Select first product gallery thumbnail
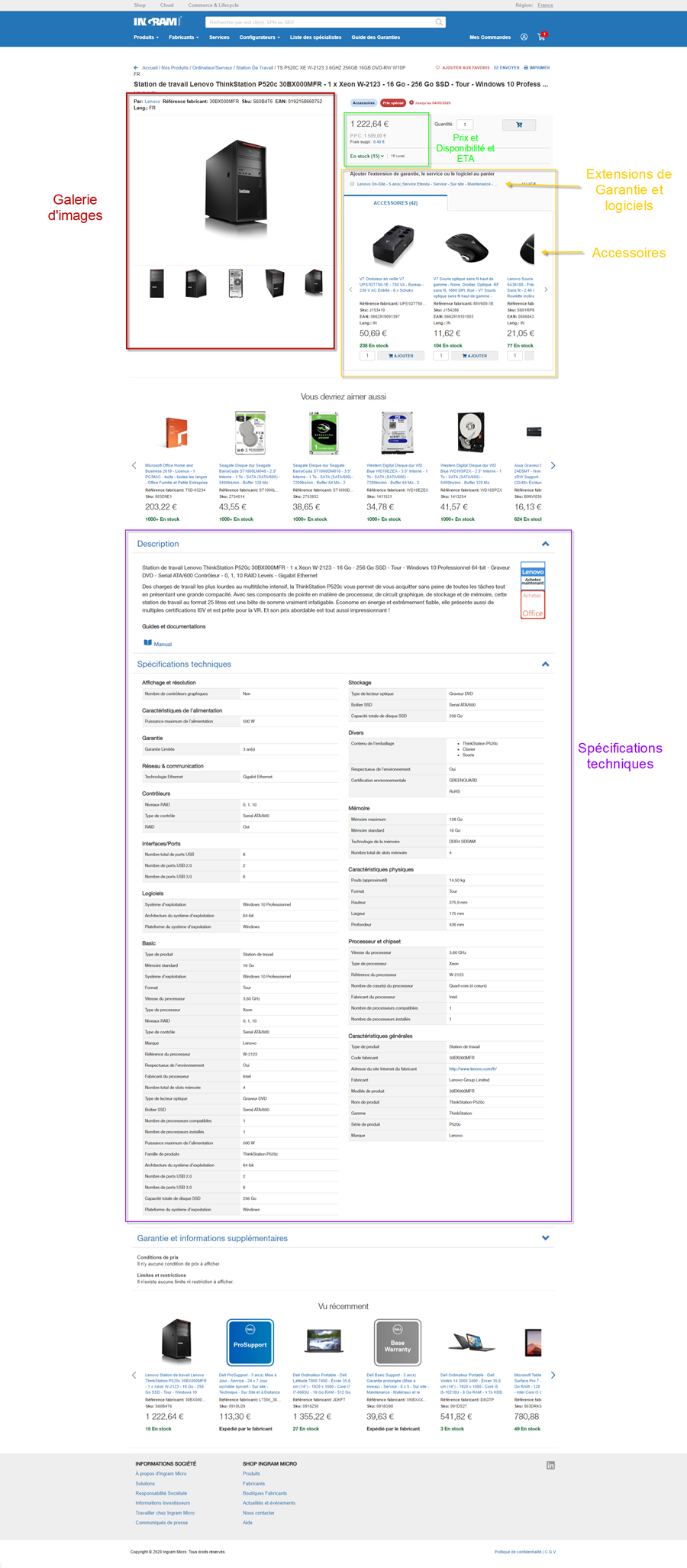The image size is (687, 1568). [156, 283]
